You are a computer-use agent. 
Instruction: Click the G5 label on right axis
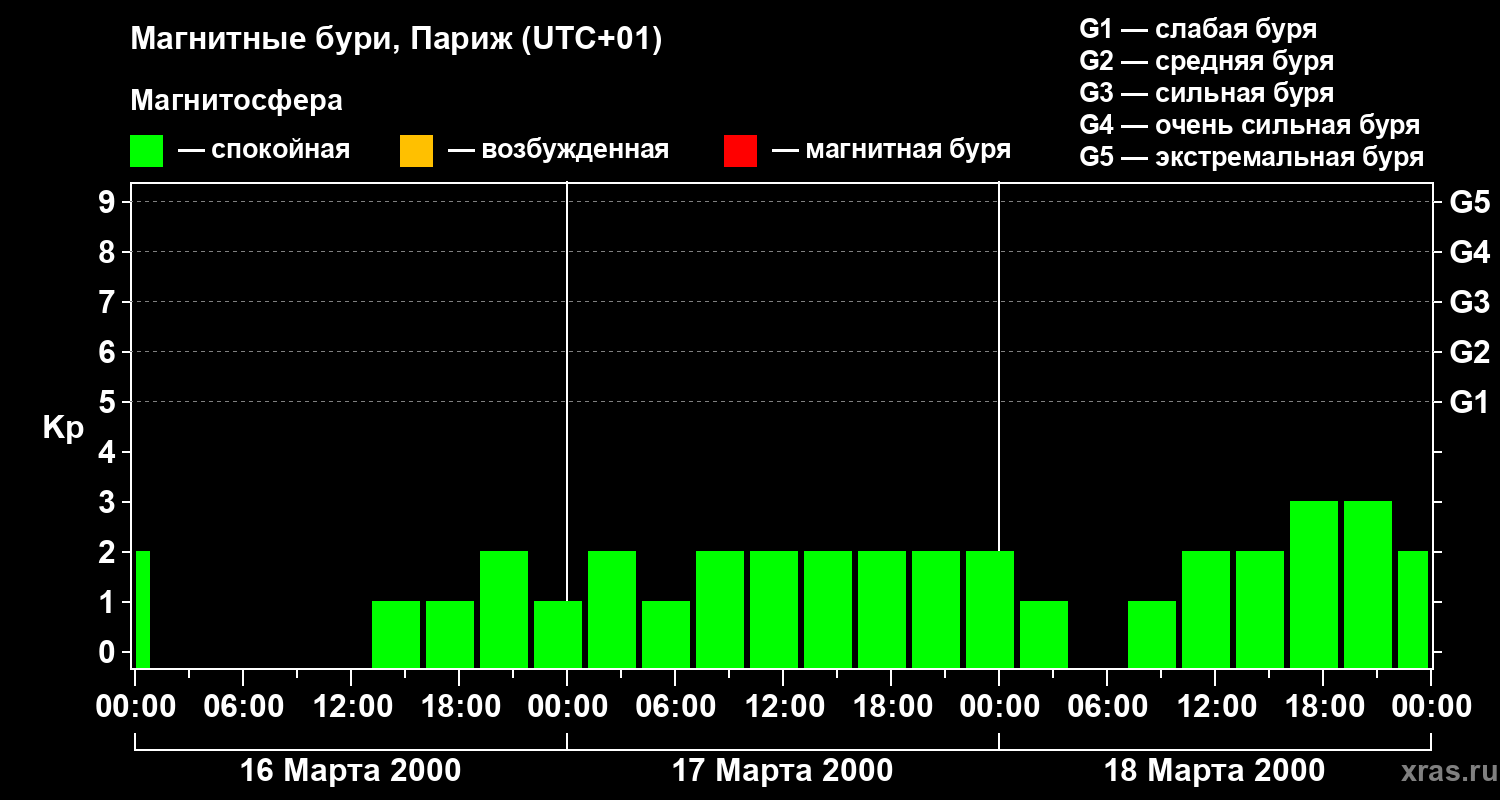point(1470,202)
